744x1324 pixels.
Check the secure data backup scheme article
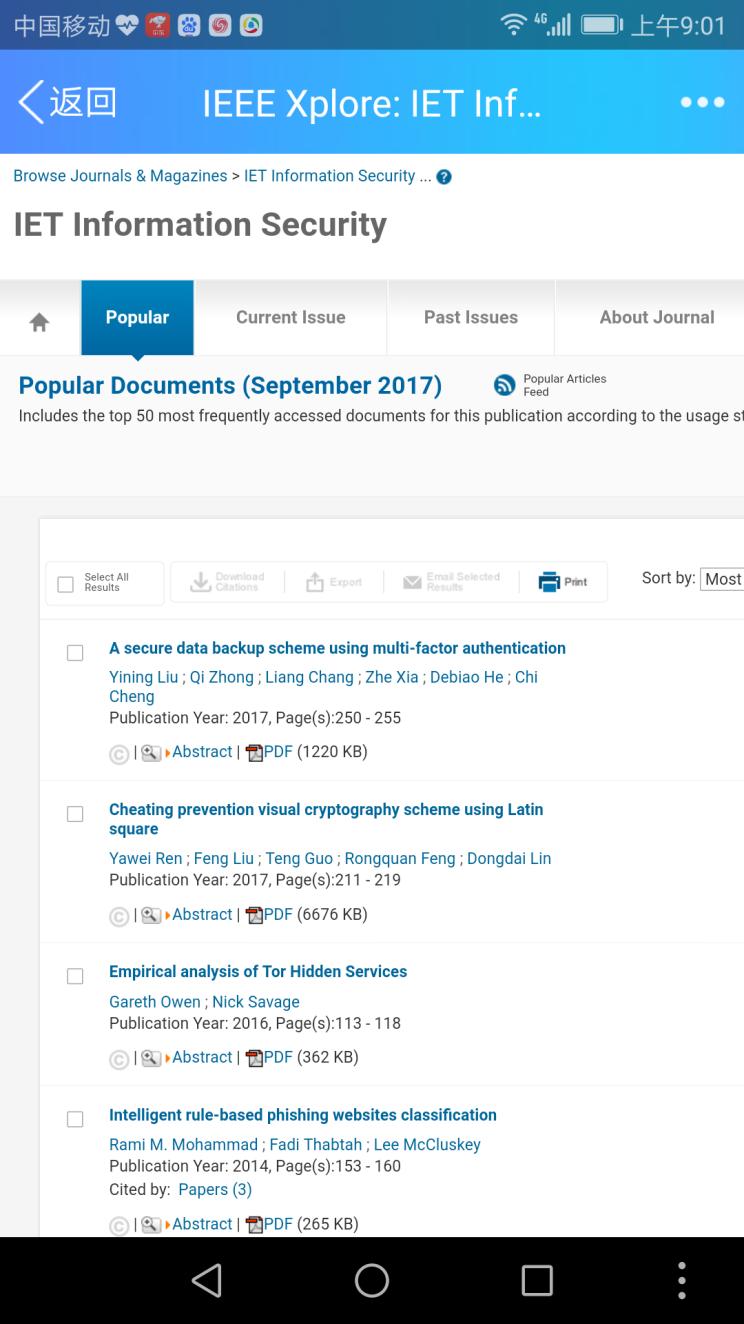[x=75, y=653]
